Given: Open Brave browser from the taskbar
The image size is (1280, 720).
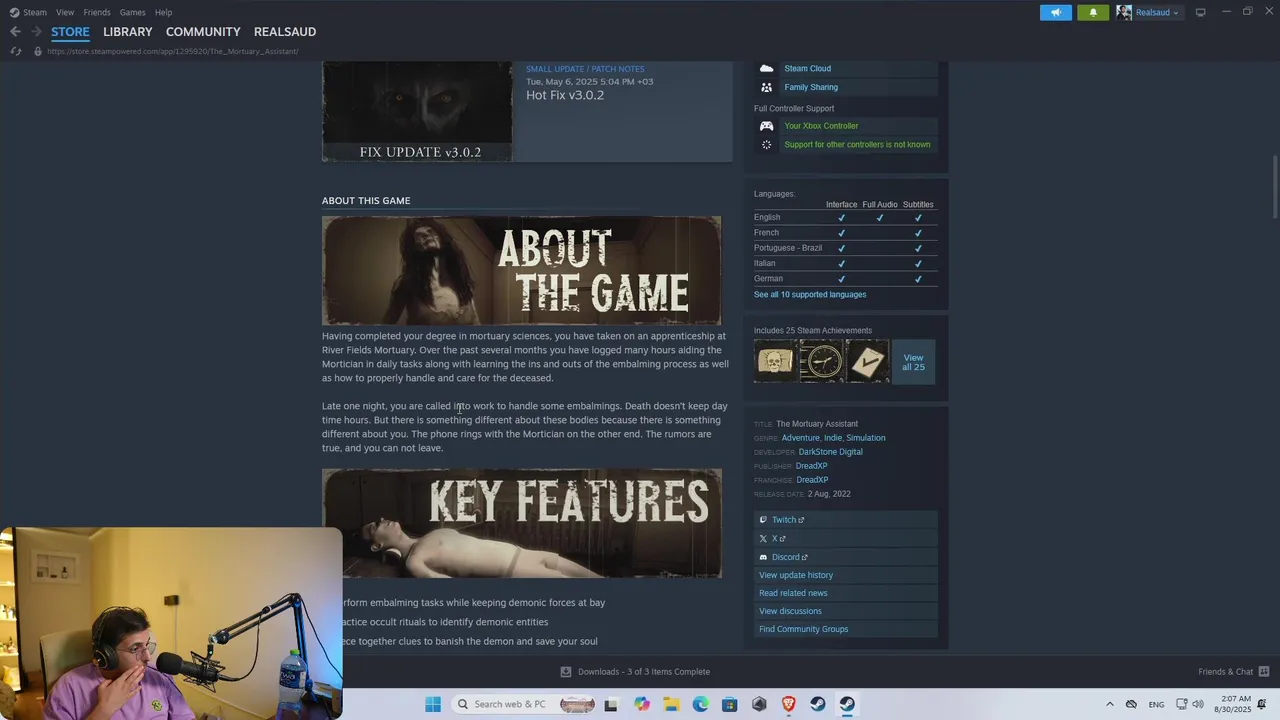Looking at the screenshot, I should pos(788,704).
